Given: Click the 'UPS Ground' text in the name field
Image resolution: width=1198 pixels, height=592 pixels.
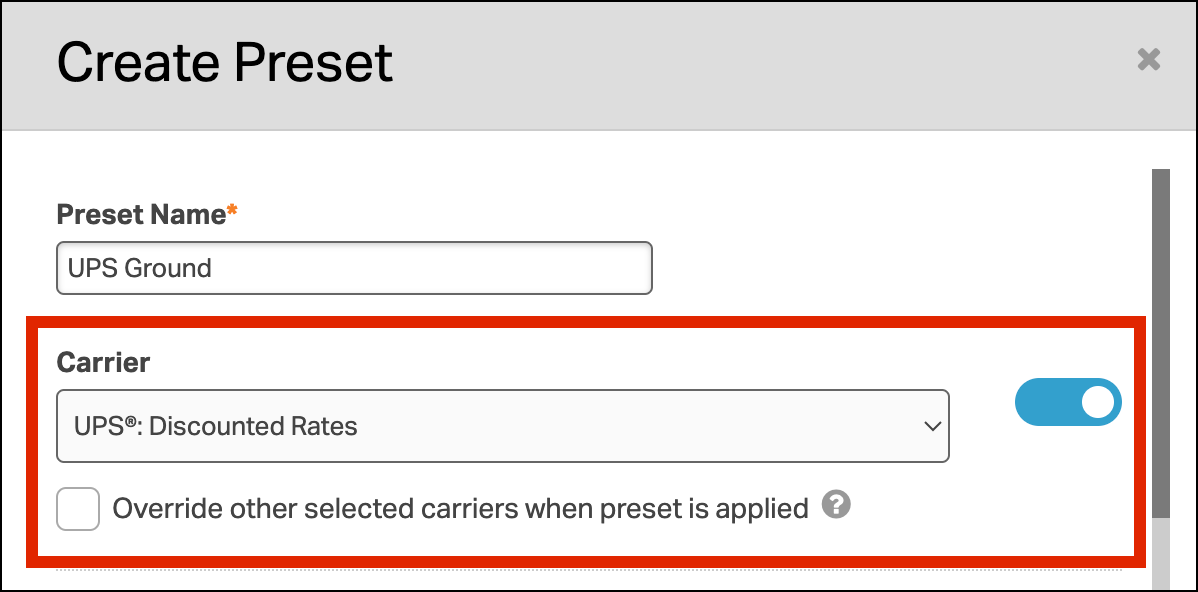Looking at the screenshot, I should [139, 268].
